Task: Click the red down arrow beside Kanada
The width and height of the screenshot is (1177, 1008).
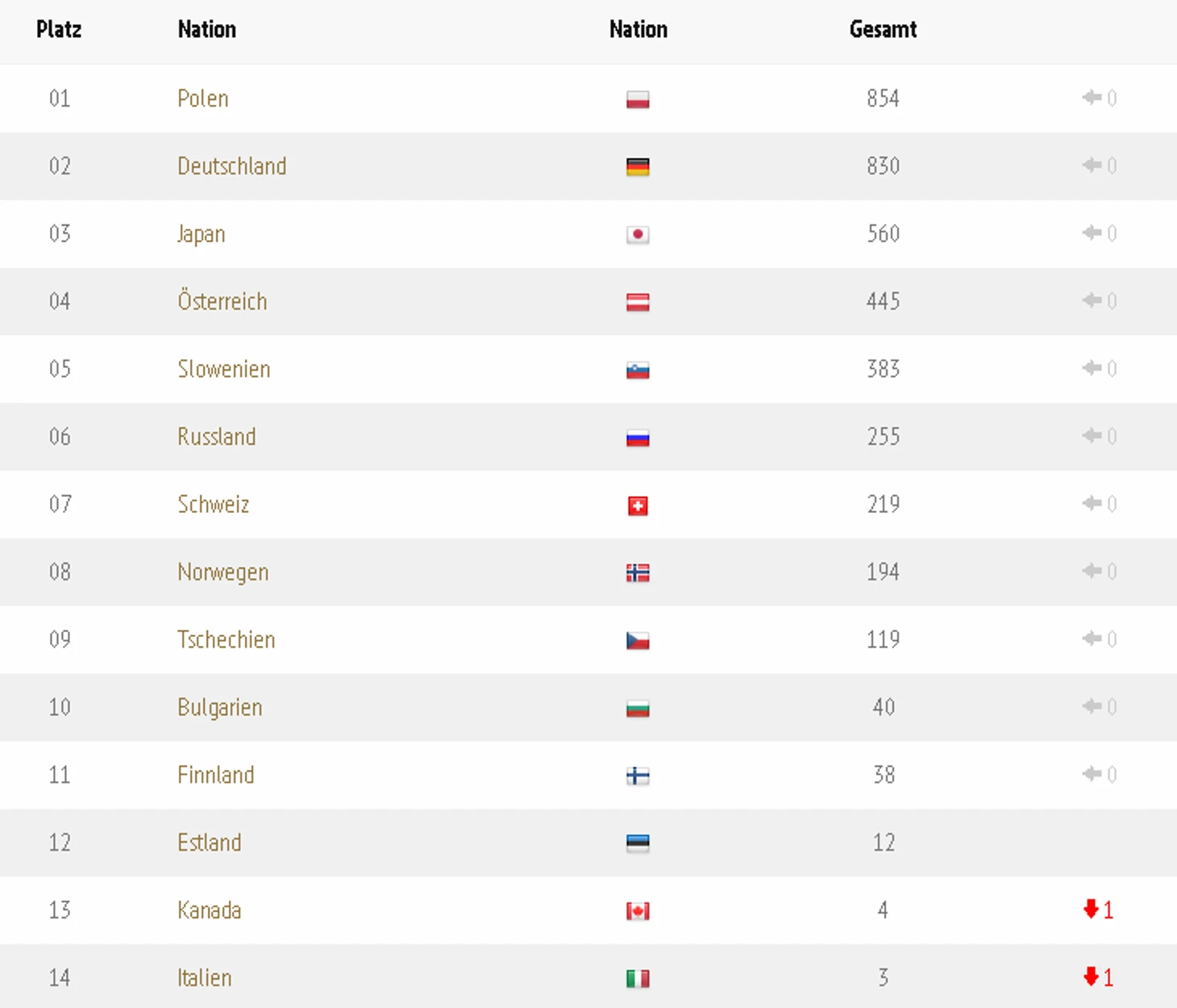Action: point(1092,910)
